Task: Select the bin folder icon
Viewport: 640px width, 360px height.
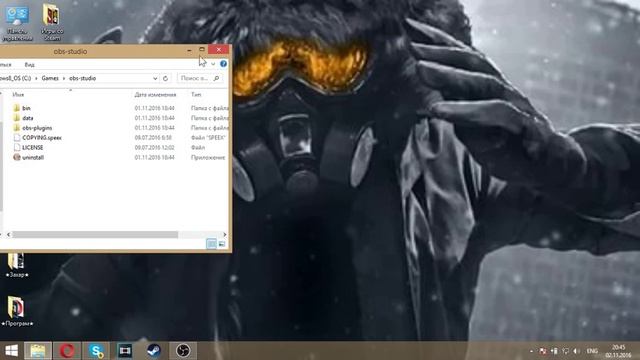Action: coord(16,108)
